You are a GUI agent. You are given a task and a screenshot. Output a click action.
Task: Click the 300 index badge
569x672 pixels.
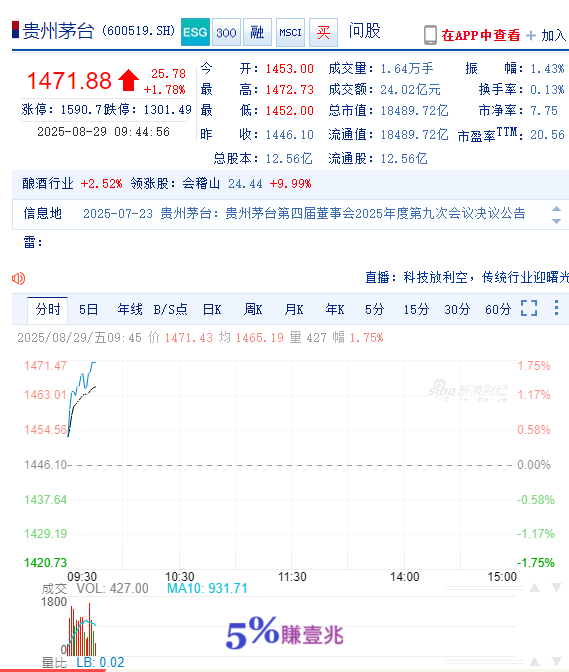click(226, 32)
